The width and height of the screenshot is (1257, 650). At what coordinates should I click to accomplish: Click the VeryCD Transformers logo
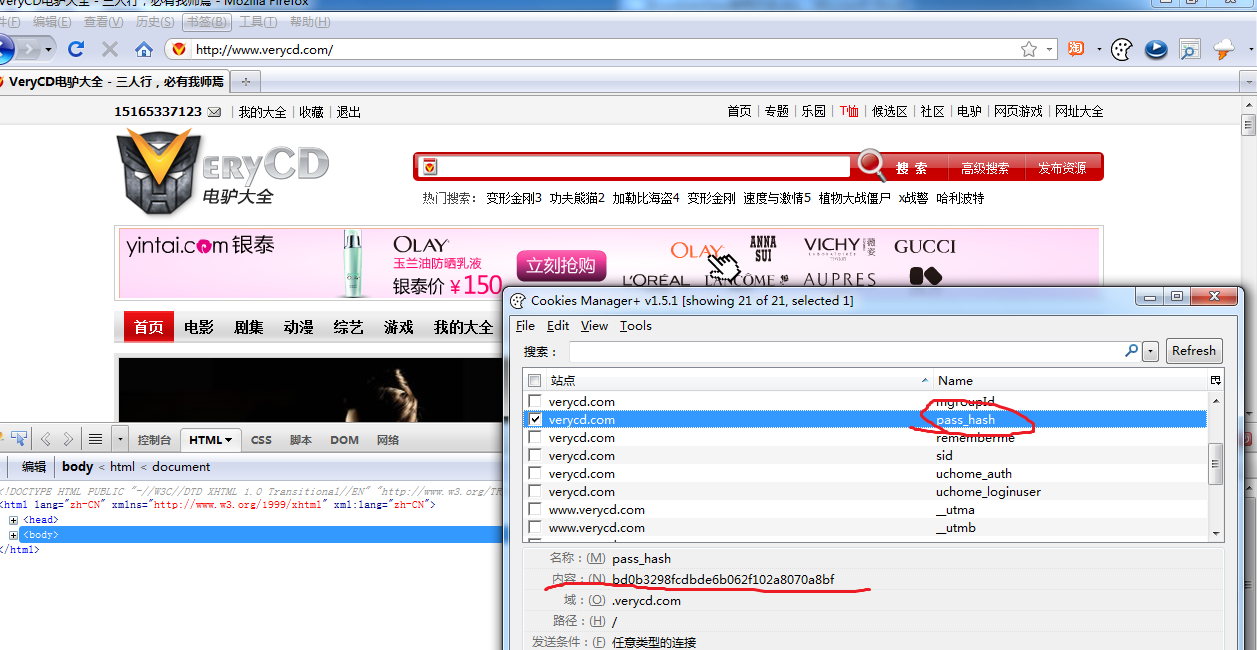[x=222, y=170]
